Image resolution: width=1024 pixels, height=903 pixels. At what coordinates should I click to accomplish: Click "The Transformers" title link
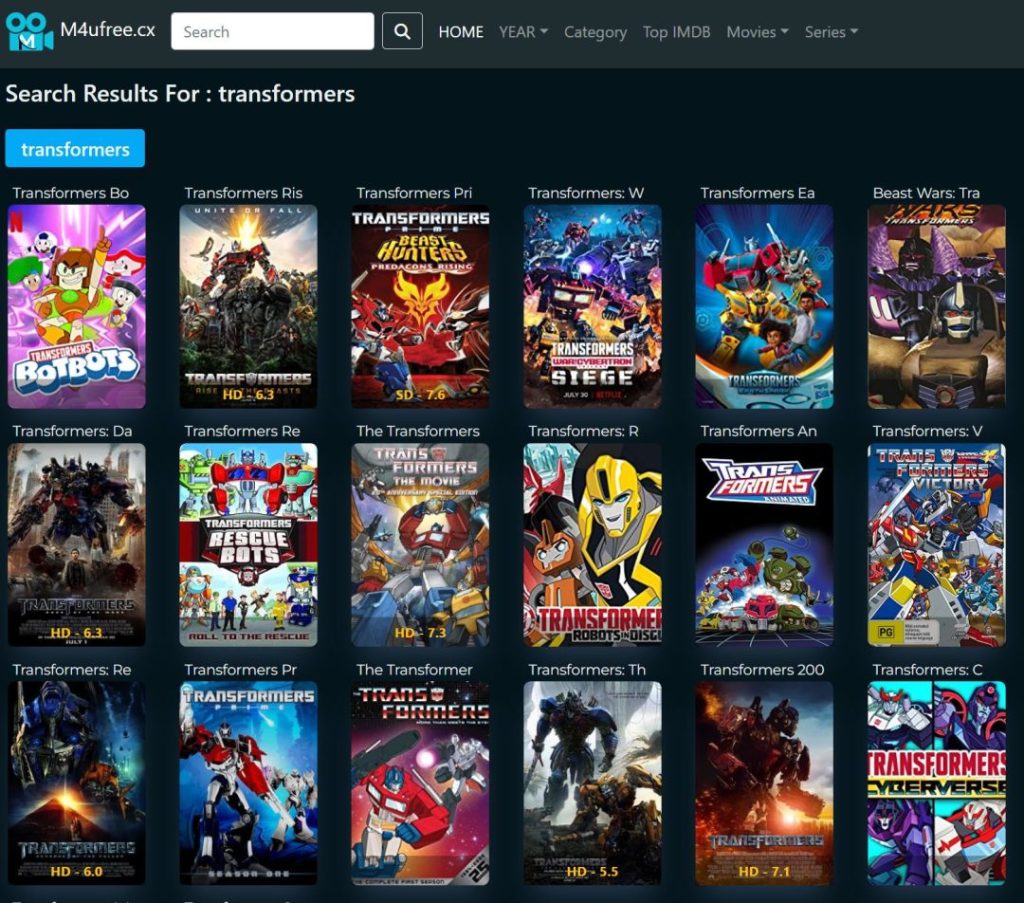pyautogui.click(x=418, y=431)
